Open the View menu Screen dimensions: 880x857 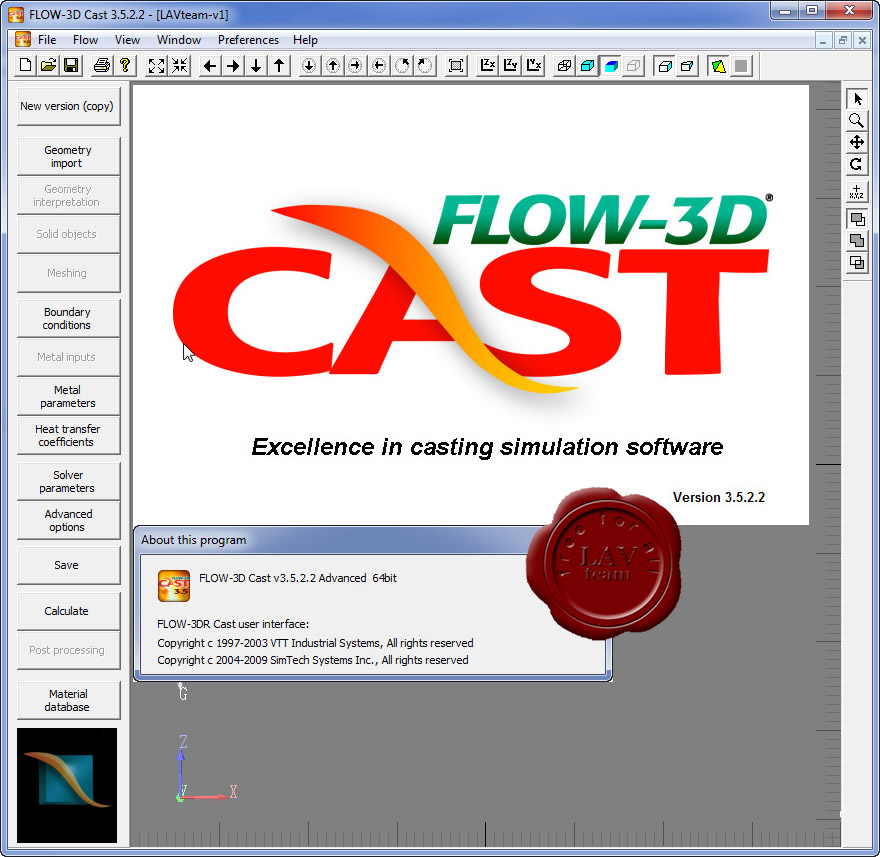tap(127, 40)
